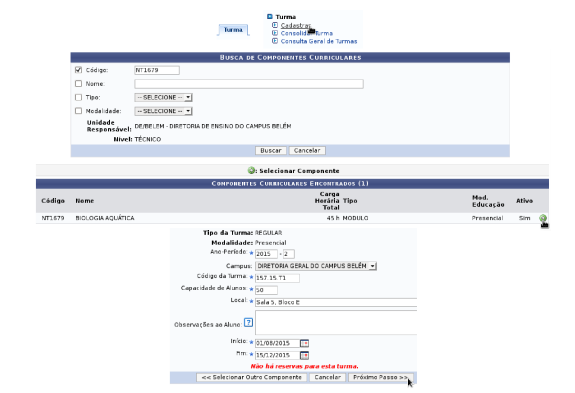This screenshot has width=575, height=393.
Task: Click the NT1679 code cell in results
Action: click(x=53, y=218)
